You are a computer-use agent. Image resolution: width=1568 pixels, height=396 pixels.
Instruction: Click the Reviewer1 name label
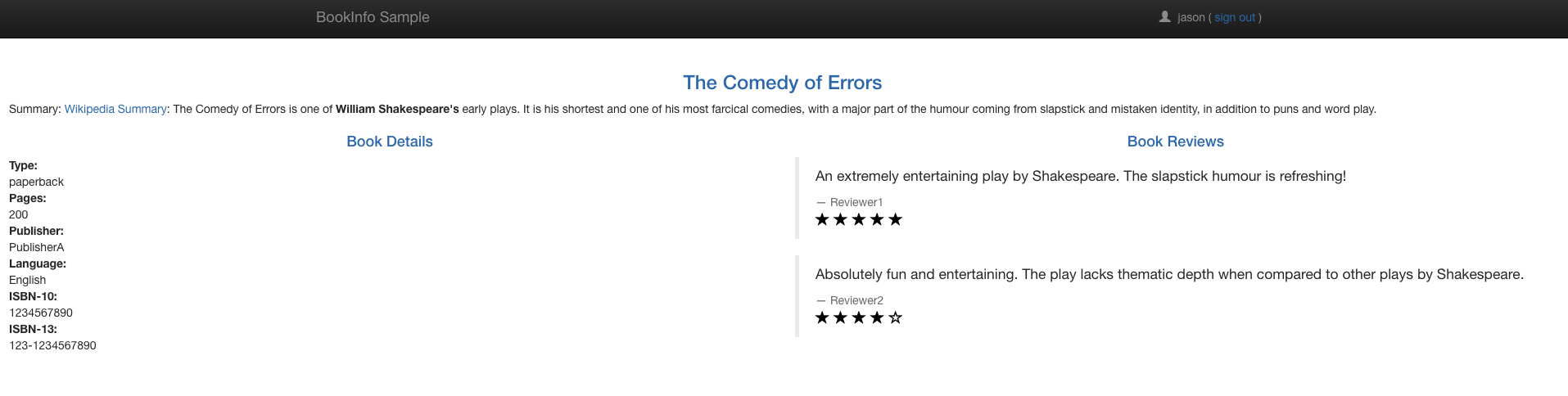(856, 202)
